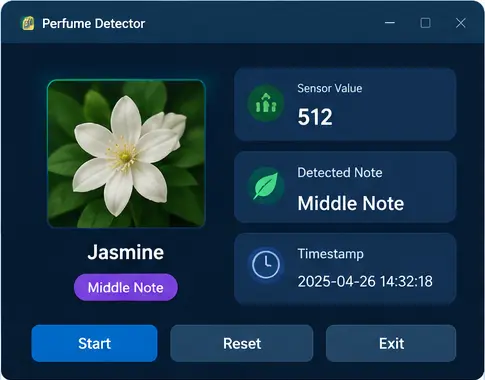Click the Detected Note label
485x380 pixels.
[340, 173]
